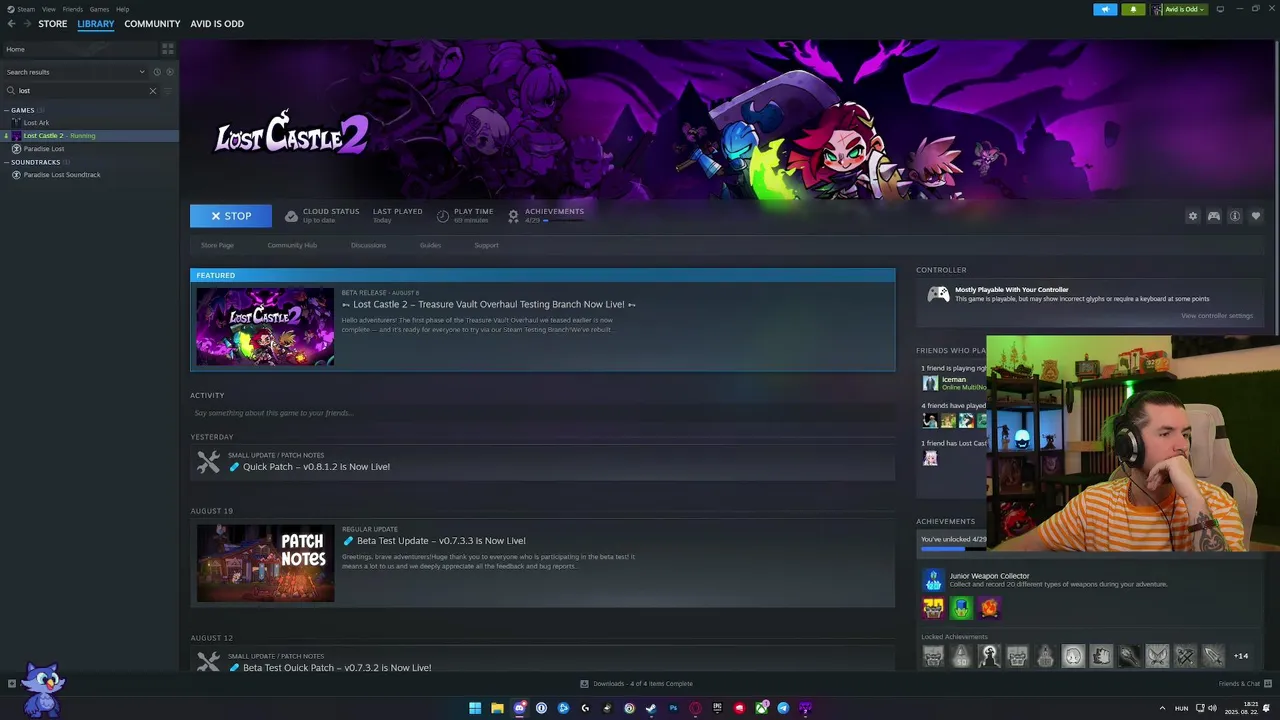Go back with the navigation arrow
Image resolution: width=1280 pixels, height=720 pixels.
pyautogui.click(x=11, y=23)
